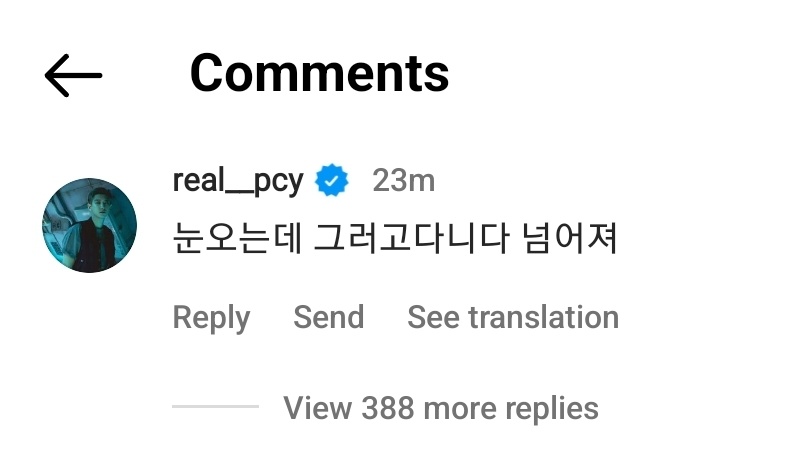Reply to real__pcy's comment
800x450 pixels.
[x=211, y=317]
